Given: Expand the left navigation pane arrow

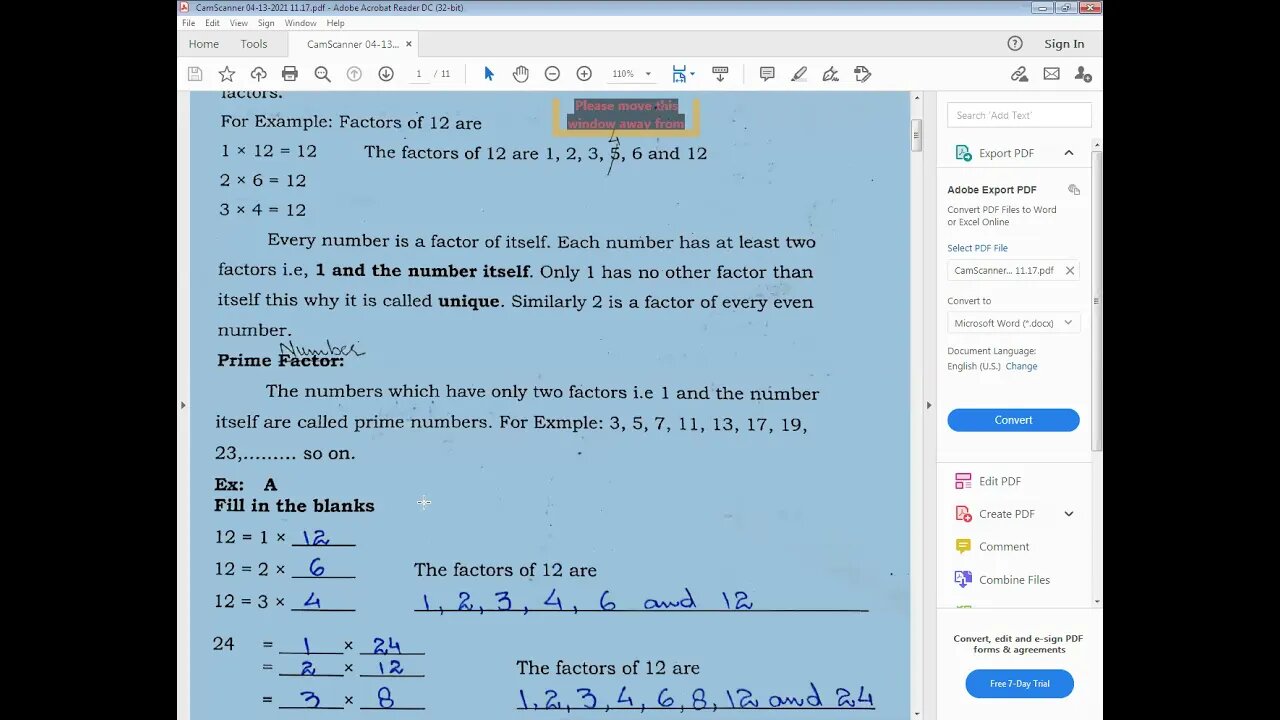Looking at the screenshot, I should pos(183,405).
